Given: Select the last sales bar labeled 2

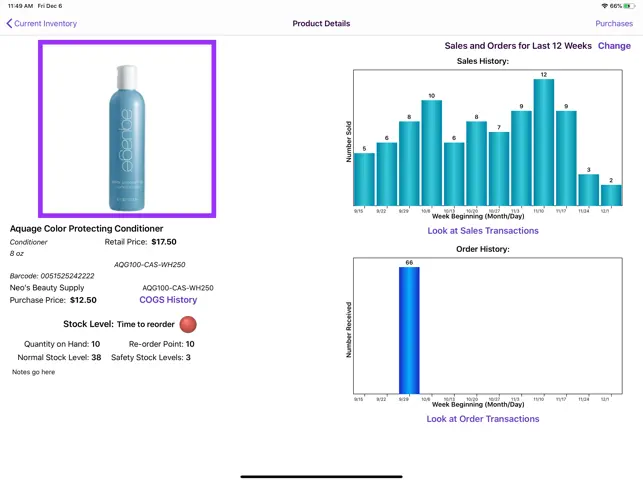Looking at the screenshot, I should (611, 195).
